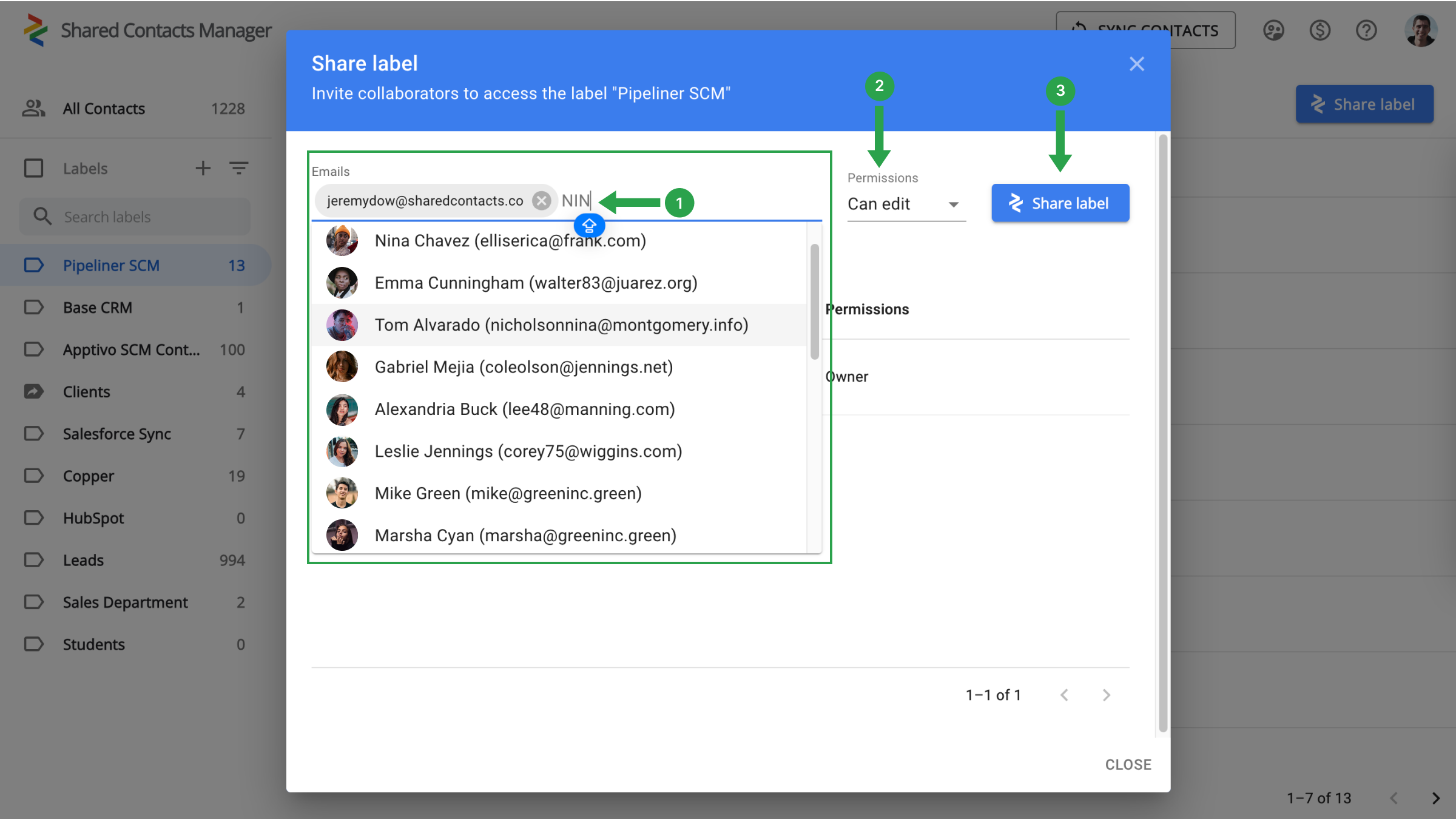Click the Clients shared label icon
Image resolution: width=1456 pixels, height=819 pixels.
click(x=34, y=391)
